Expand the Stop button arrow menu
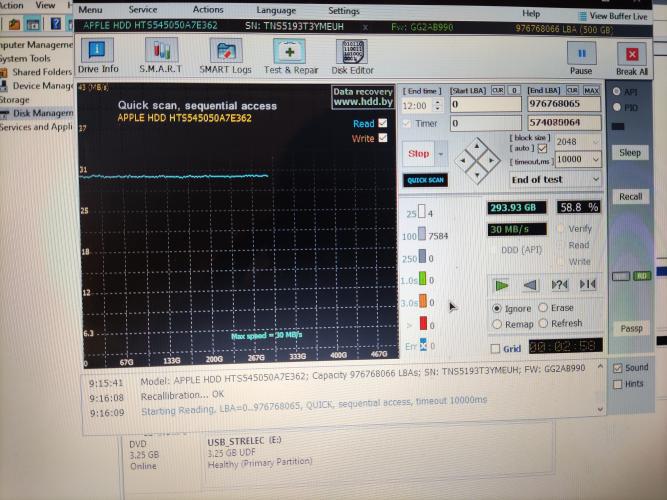 pyautogui.click(x=441, y=154)
